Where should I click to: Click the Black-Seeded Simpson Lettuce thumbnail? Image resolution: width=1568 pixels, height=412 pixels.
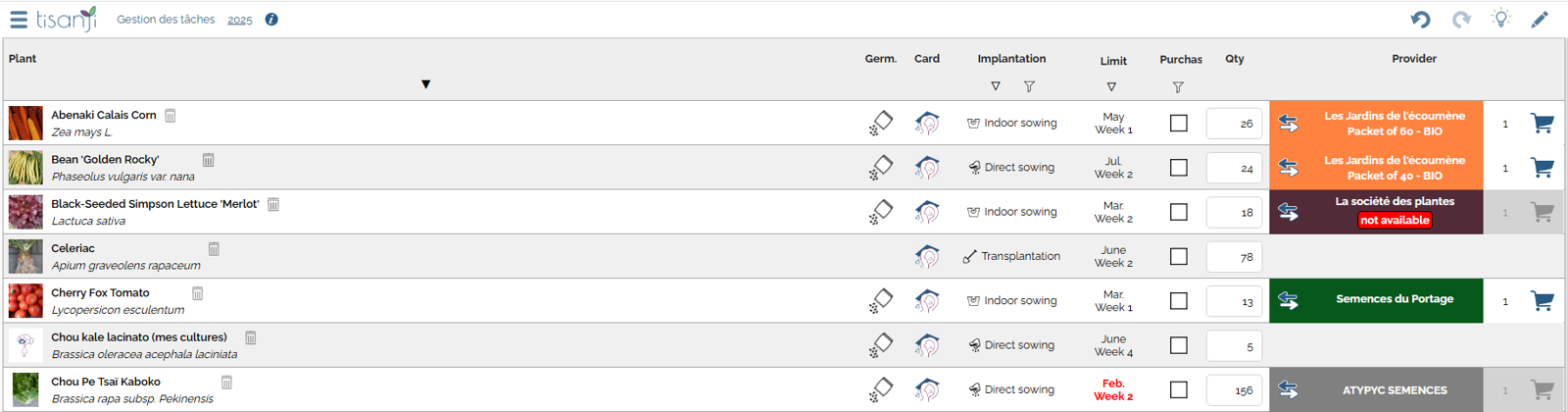pyautogui.click(x=25, y=212)
